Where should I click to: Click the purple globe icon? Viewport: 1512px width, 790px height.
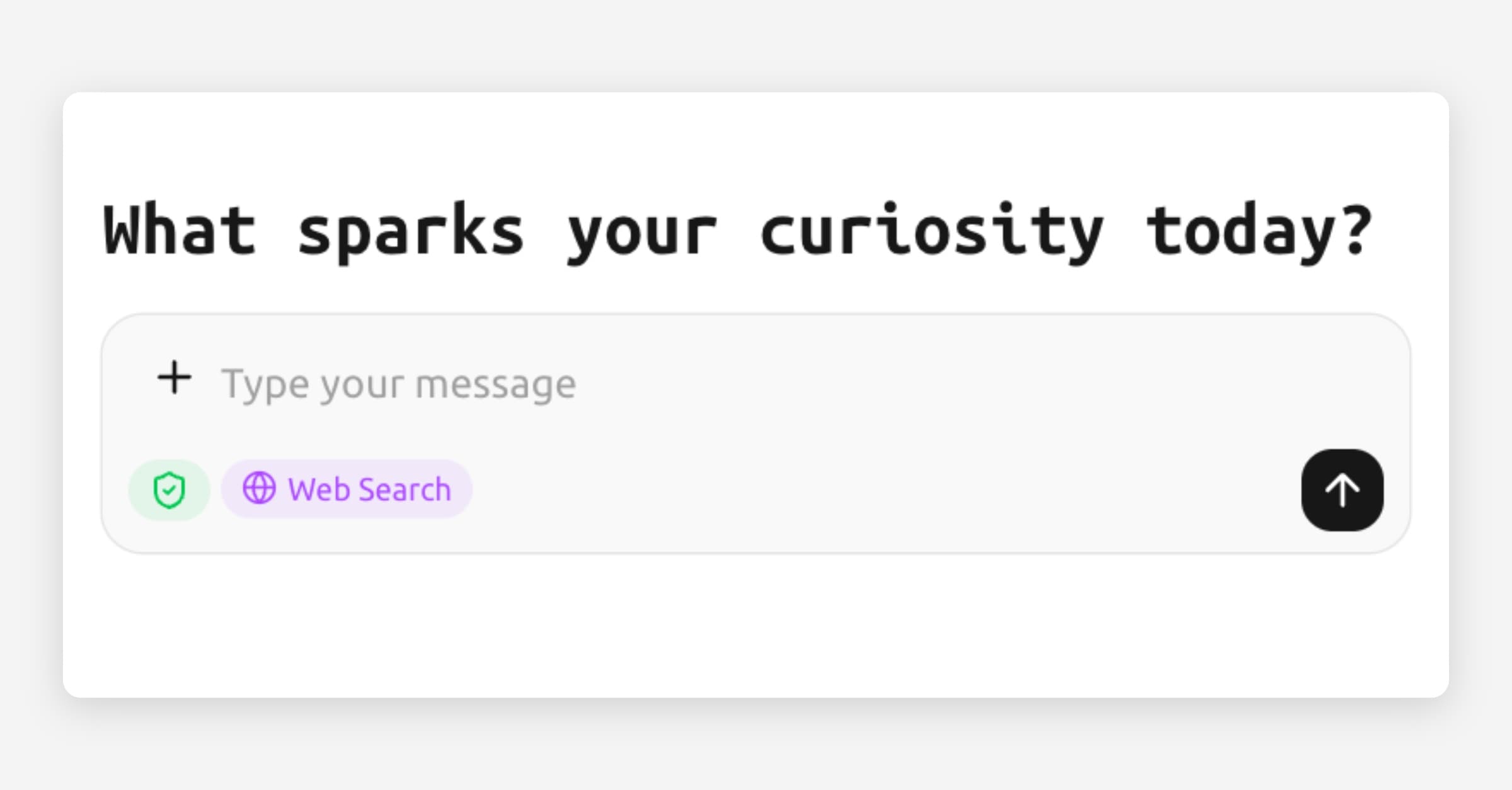coord(259,488)
